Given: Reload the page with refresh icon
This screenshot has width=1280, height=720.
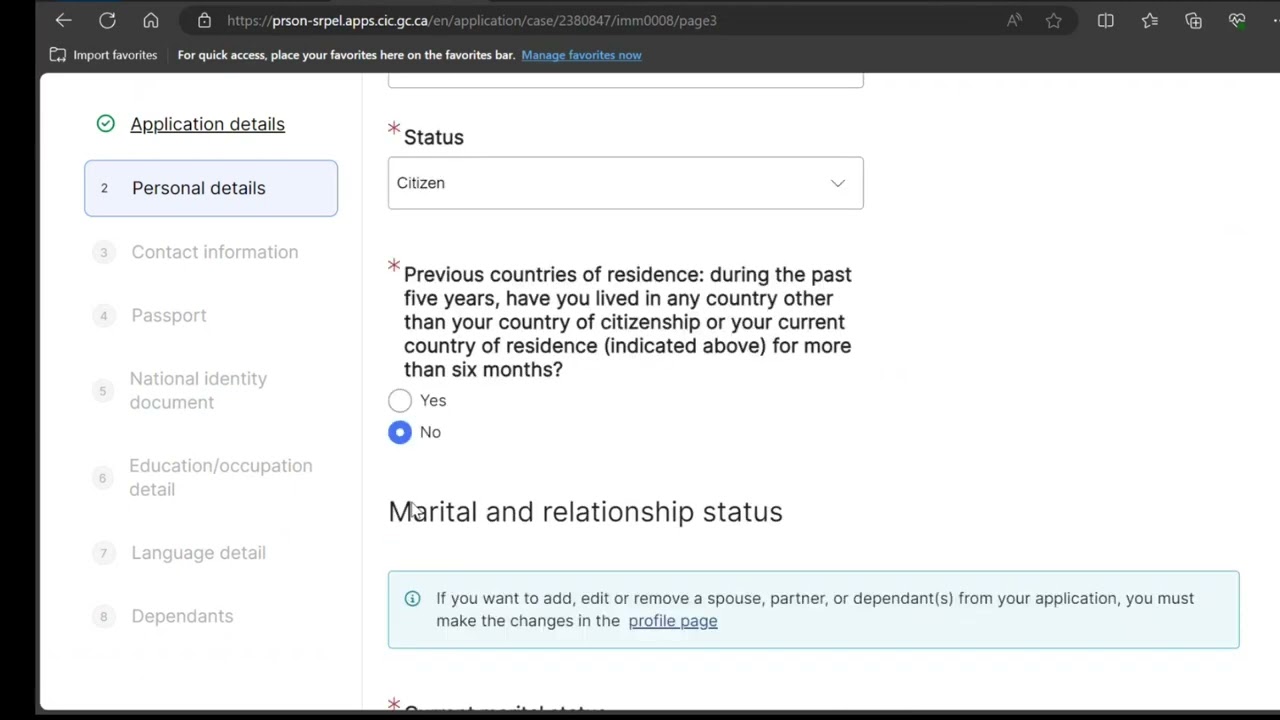Looking at the screenshot, I should [107, 20].
